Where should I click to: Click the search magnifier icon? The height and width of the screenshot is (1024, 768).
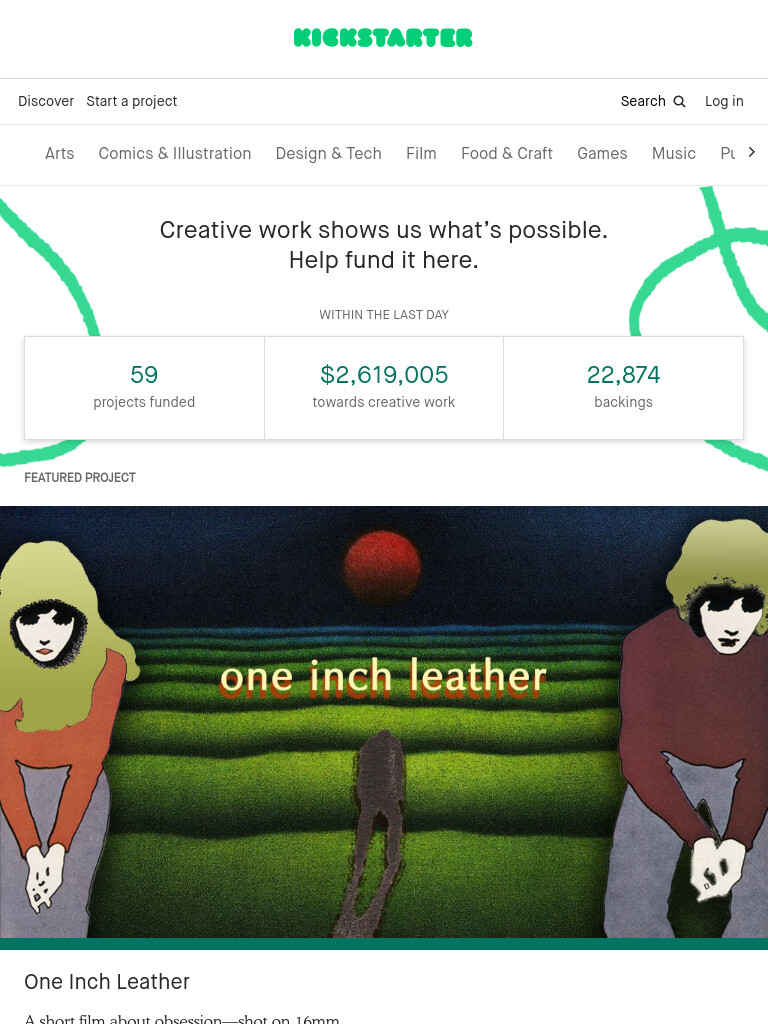679,102
